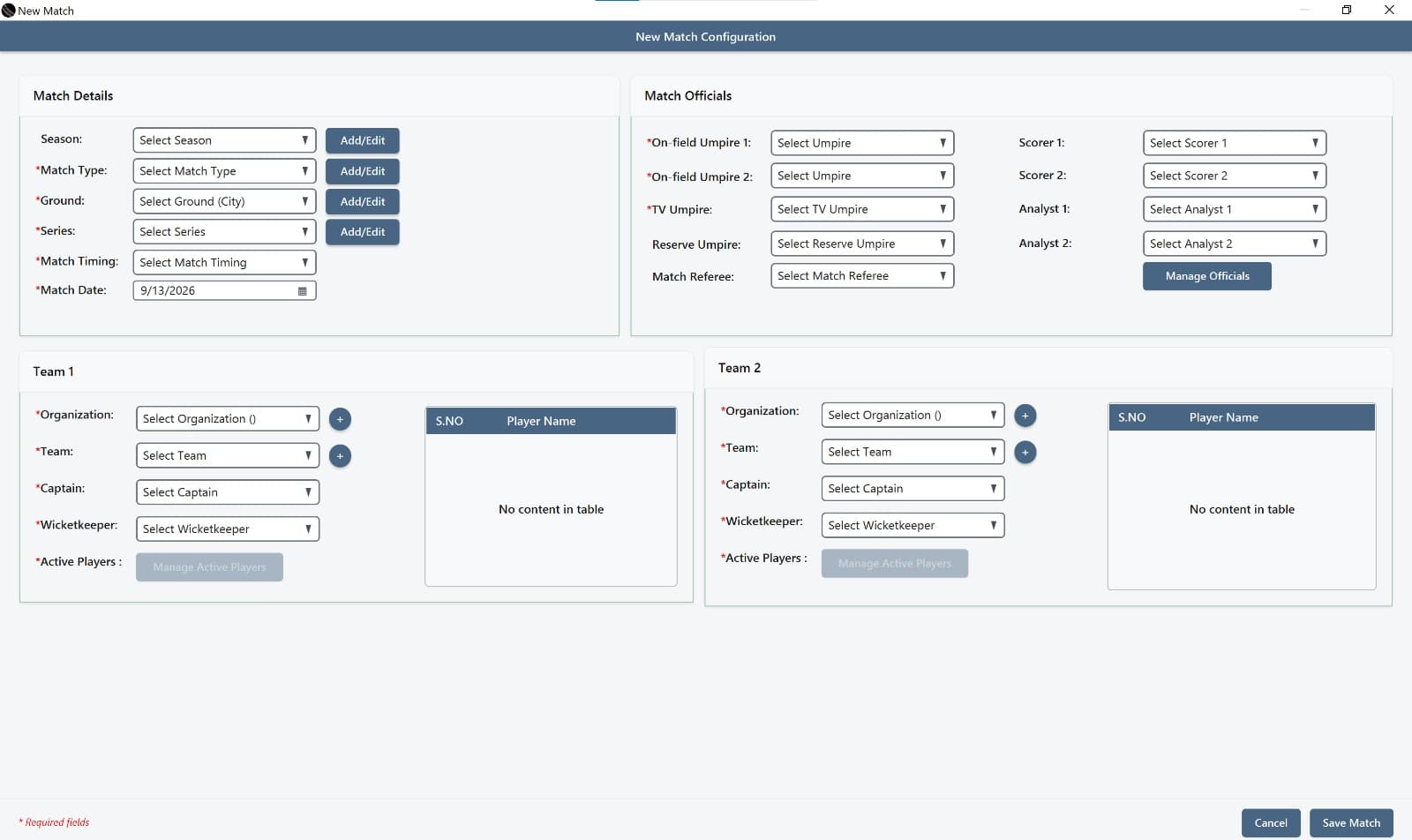Choose On-field Umpire 1 from dropdown
The height and width of the screenshot is (840, 1412).
[x=862, y=143]
